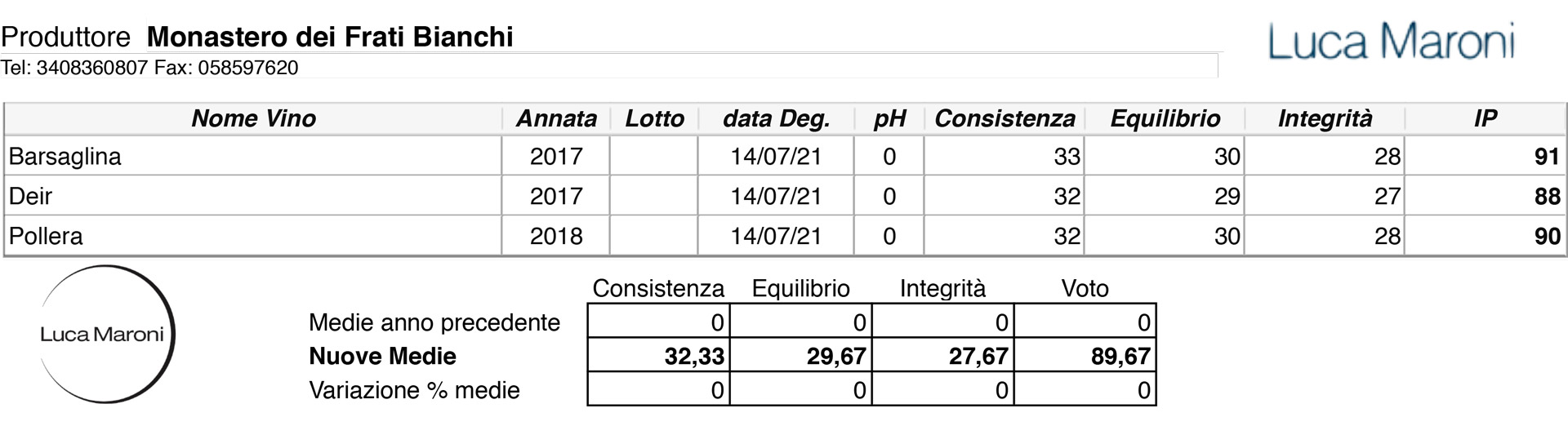Viewport: 1568px width, 435px height.
Task: Click the Nuove Medie Voto value 89,67
Action: point(1120,357)
